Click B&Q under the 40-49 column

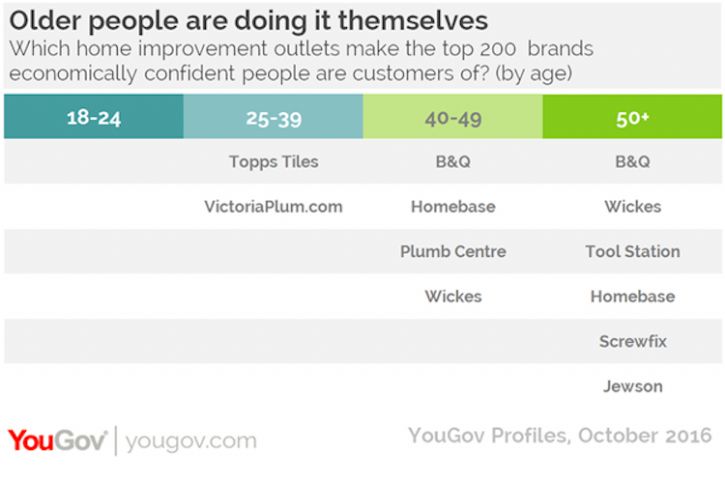[453, 161]
